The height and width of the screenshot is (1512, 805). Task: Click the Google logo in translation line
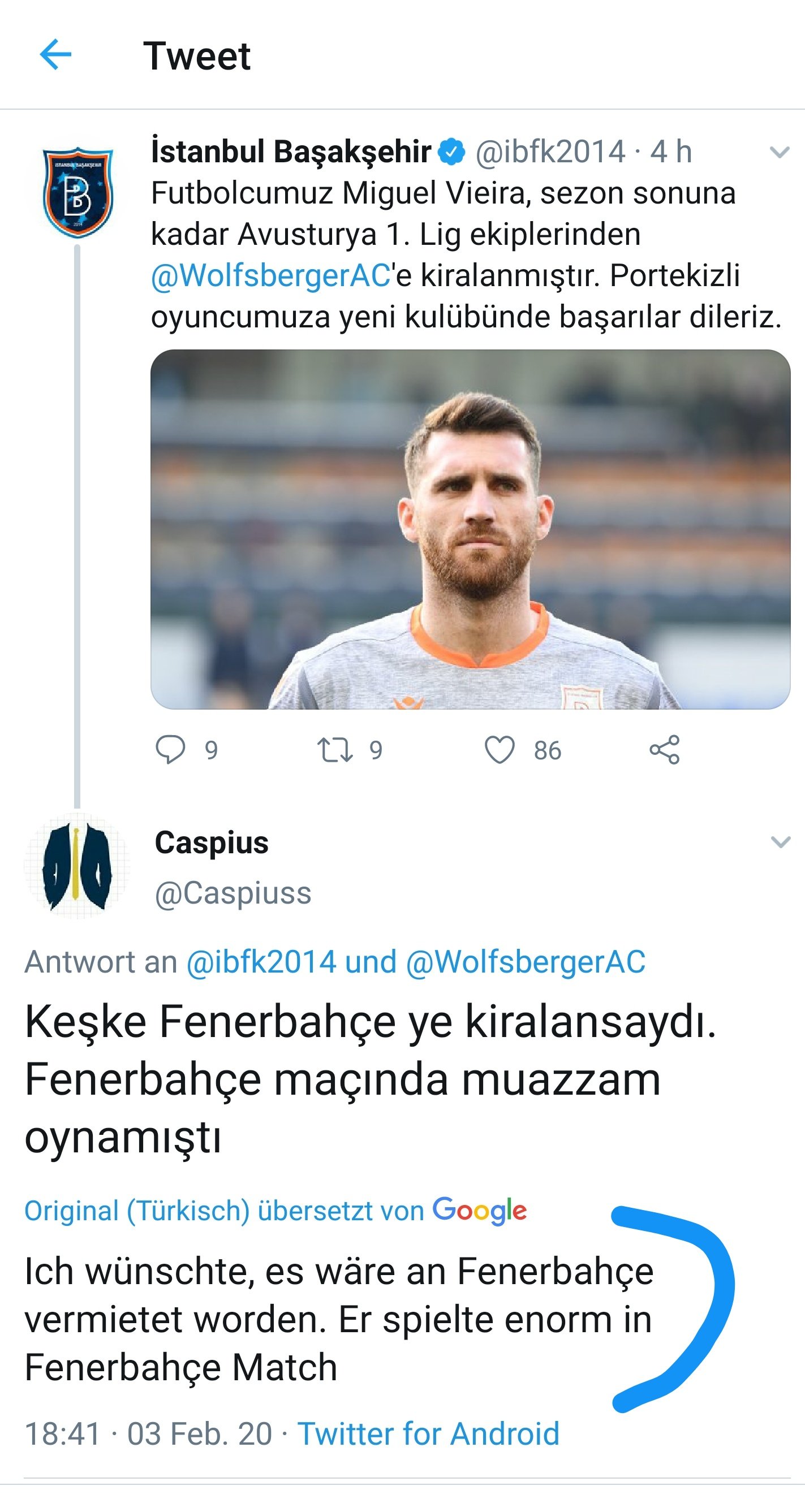pos(480,1211)
